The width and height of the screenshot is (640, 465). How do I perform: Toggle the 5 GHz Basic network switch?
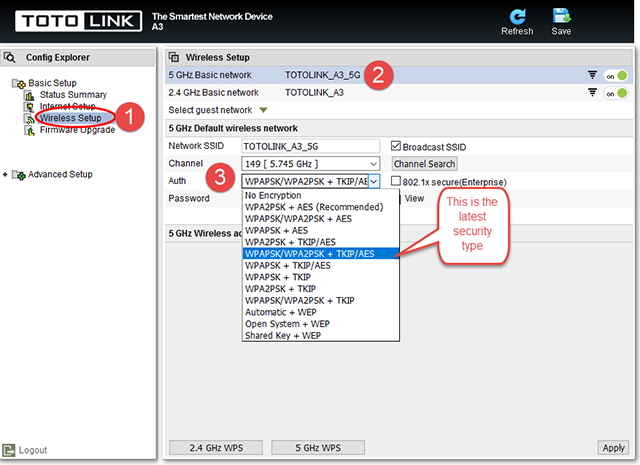point(616,76)
